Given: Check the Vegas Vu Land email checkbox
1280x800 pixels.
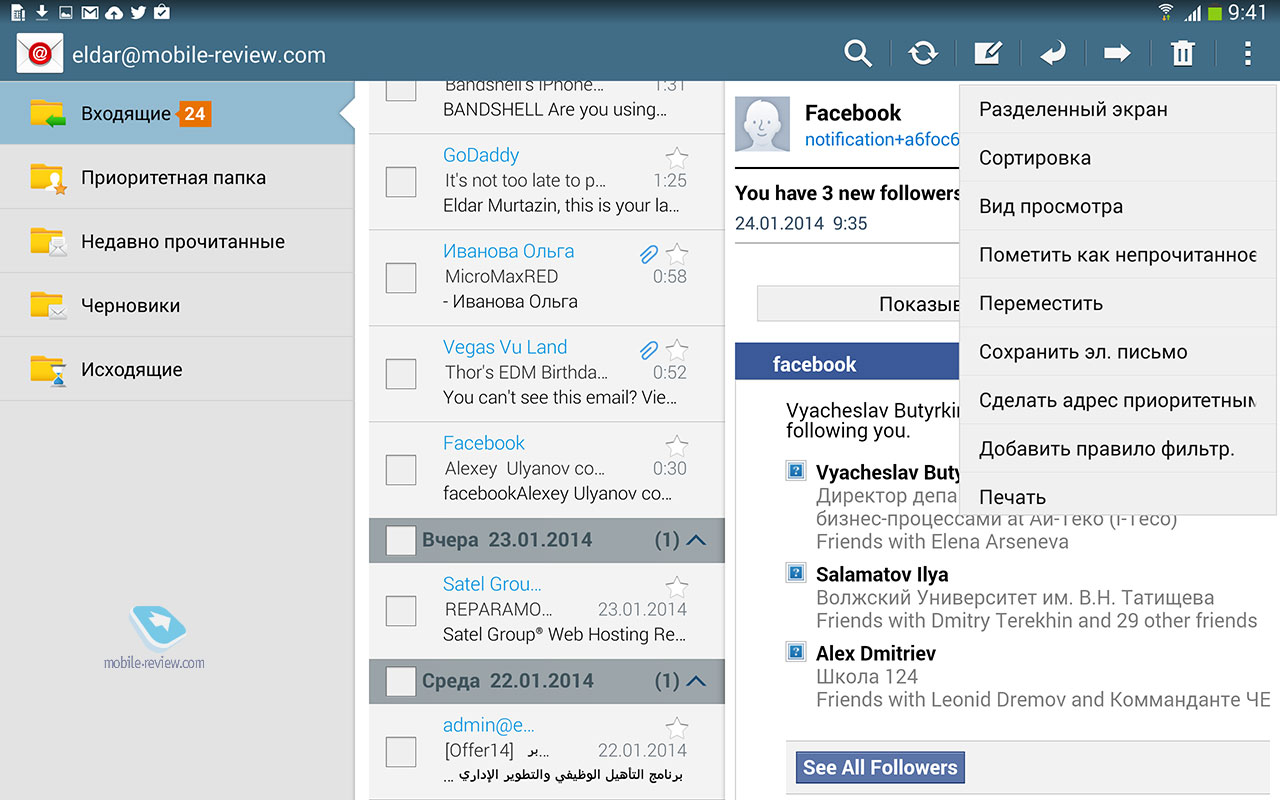Looking at the screenshot, I should point(401,374).
